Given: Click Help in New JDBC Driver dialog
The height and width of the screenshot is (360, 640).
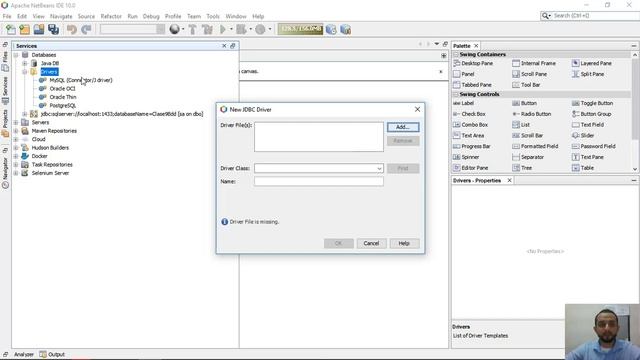Looking at the screenshot, I should (x=404, y=243).
